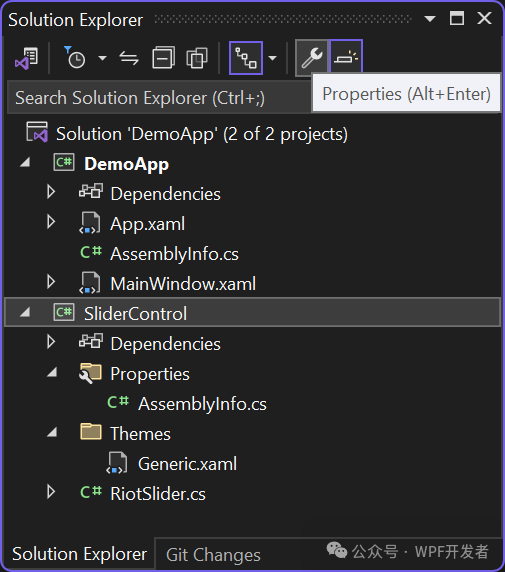Image resolution: width=505 pixels, height=572 pixels.
Task: Select the Themes folder label
Action: (x=140, y=434)
